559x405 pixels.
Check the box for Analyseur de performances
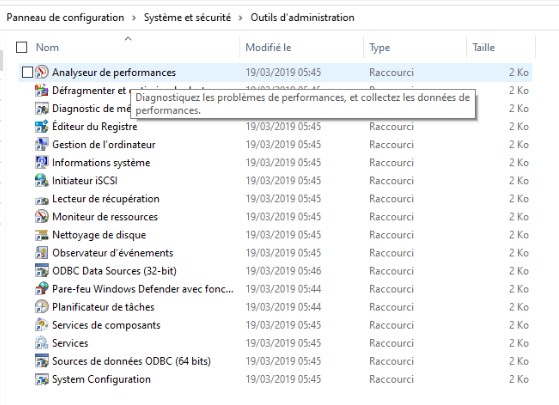[x=27, y=72]
